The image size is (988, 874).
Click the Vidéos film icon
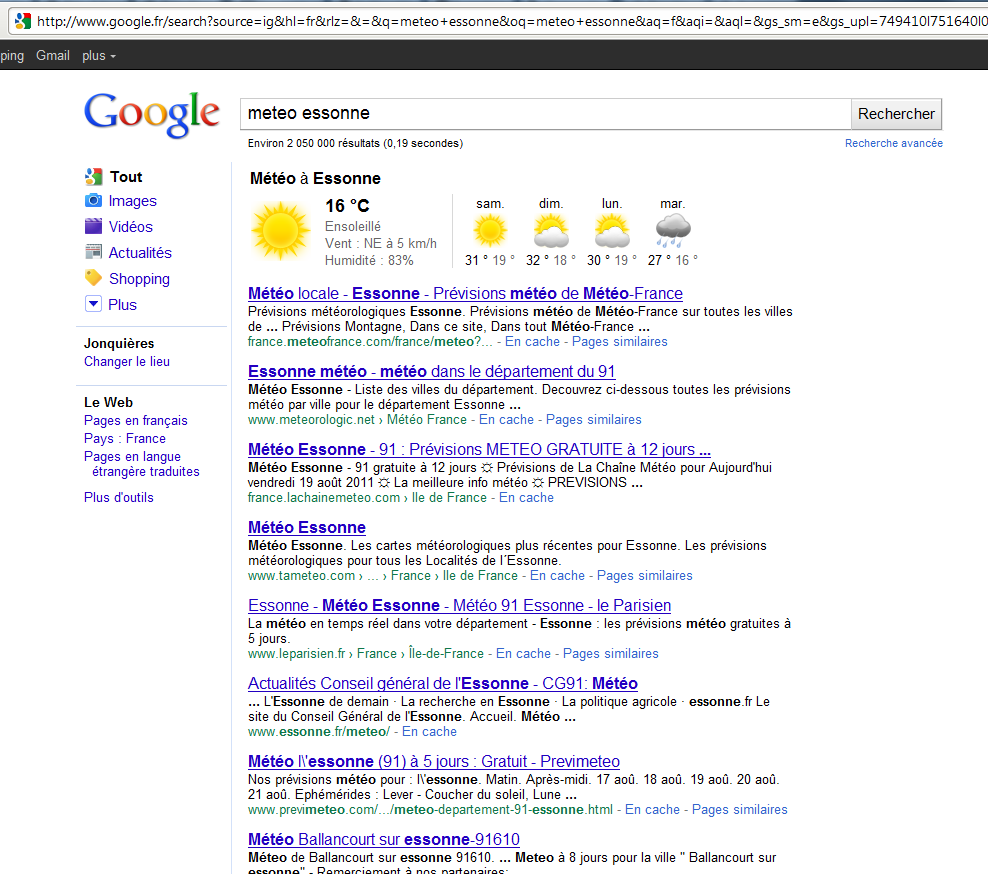93,226
